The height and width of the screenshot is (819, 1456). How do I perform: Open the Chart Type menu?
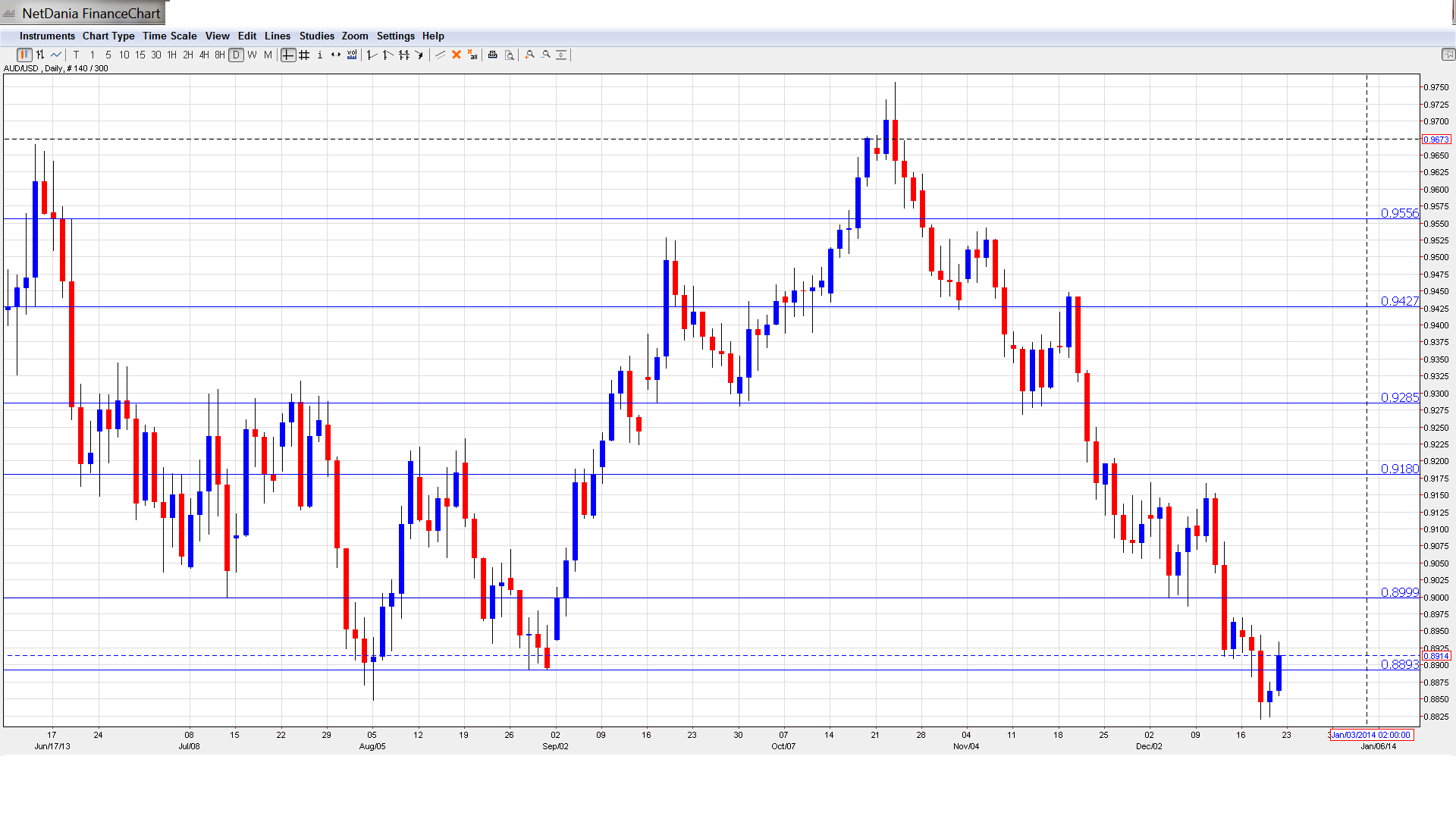108,36
